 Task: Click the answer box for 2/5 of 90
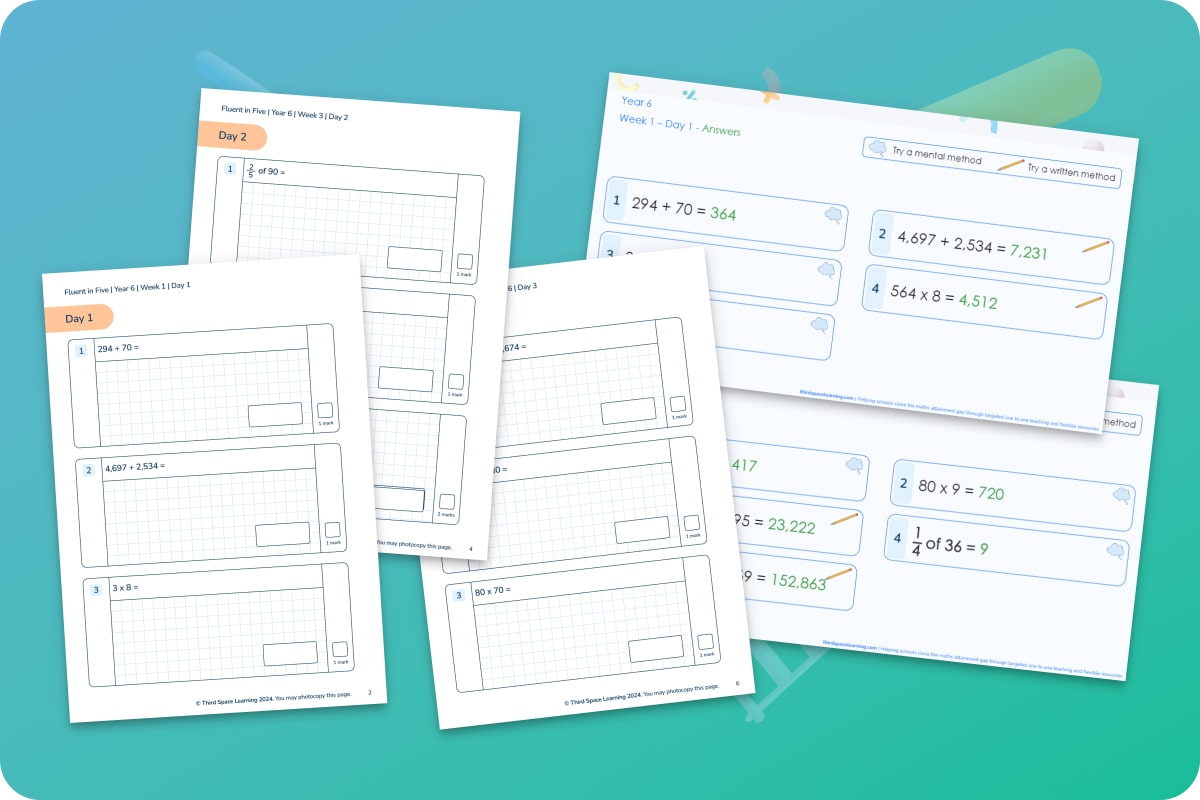point(415,258)
